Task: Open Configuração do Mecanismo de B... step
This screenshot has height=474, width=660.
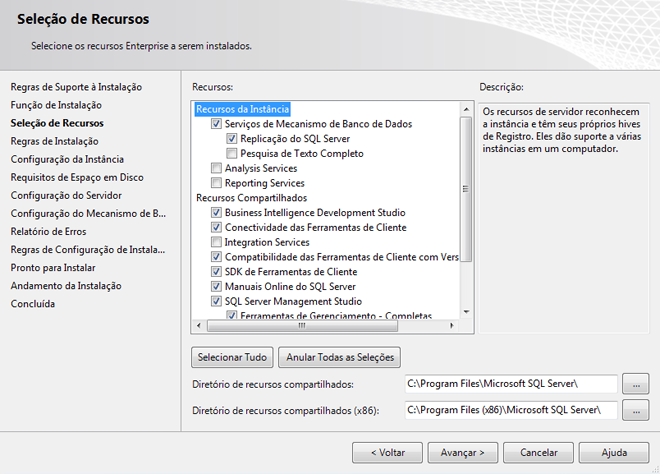Action: 88,214
